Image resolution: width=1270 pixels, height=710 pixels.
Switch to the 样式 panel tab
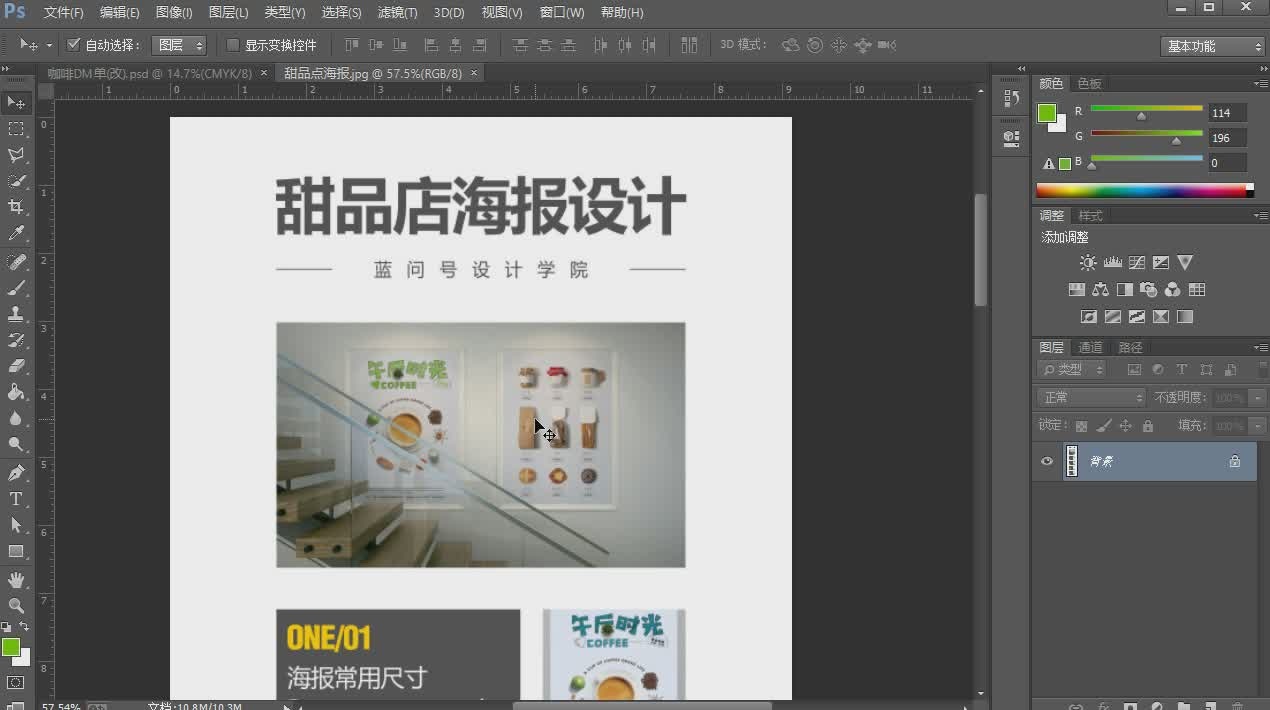point(1090,216)
